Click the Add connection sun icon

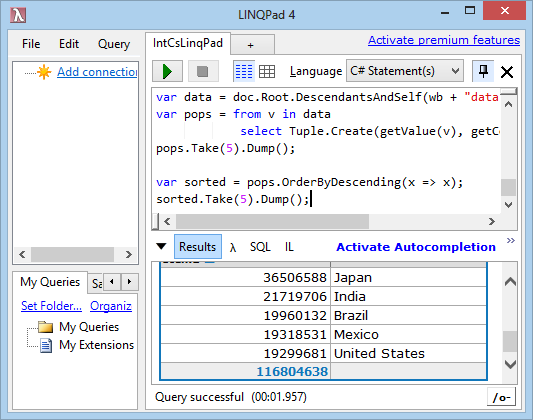click(44, 72)
